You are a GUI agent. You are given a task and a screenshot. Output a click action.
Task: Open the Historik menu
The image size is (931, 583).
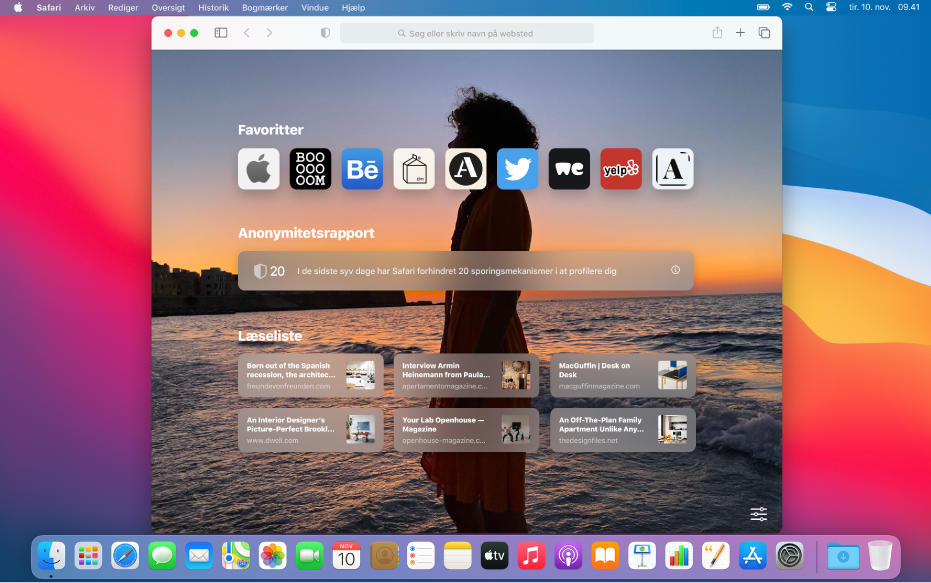point(213,7)
